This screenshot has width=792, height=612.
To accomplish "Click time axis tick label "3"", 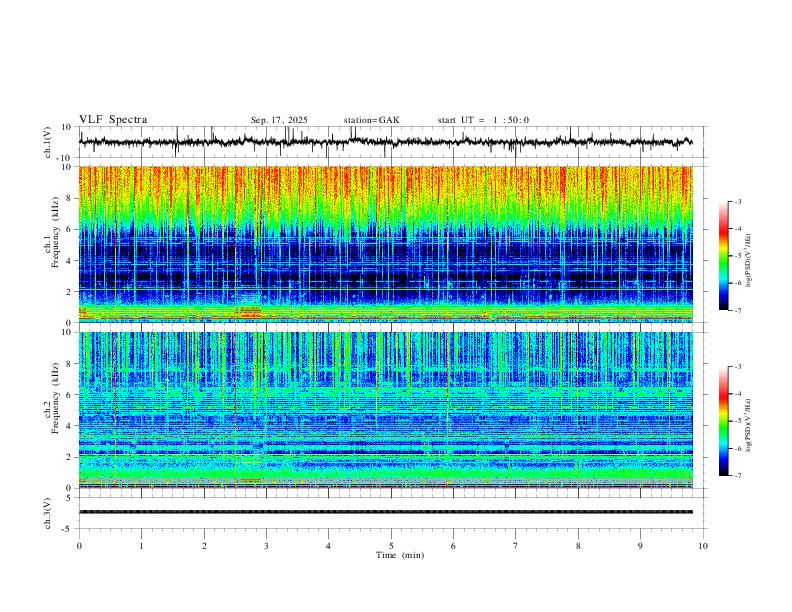I will (x=266, y=546).
